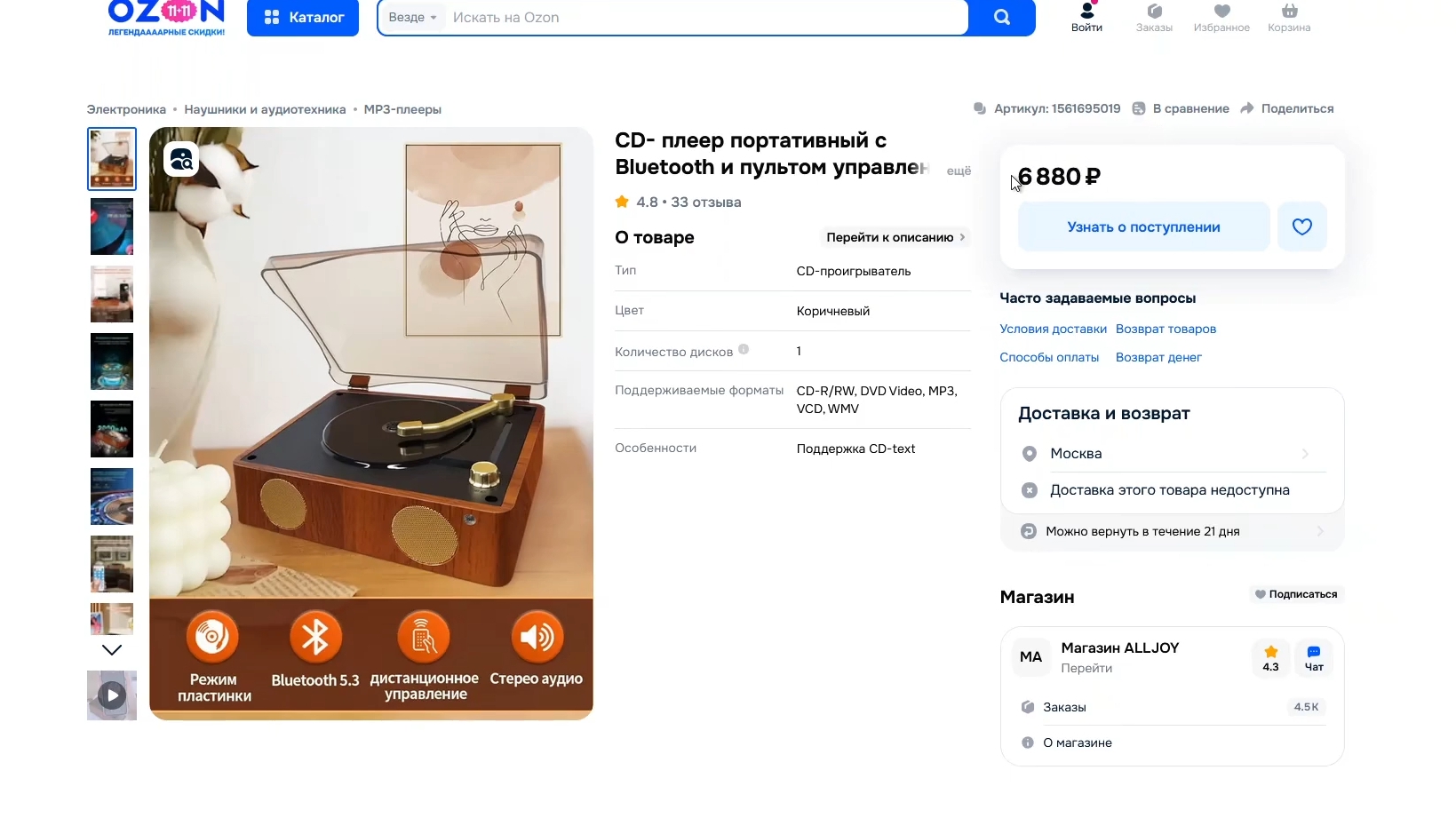Go to the Наушники и аудиотехника breadcrumb

click(x=265, y=109)
